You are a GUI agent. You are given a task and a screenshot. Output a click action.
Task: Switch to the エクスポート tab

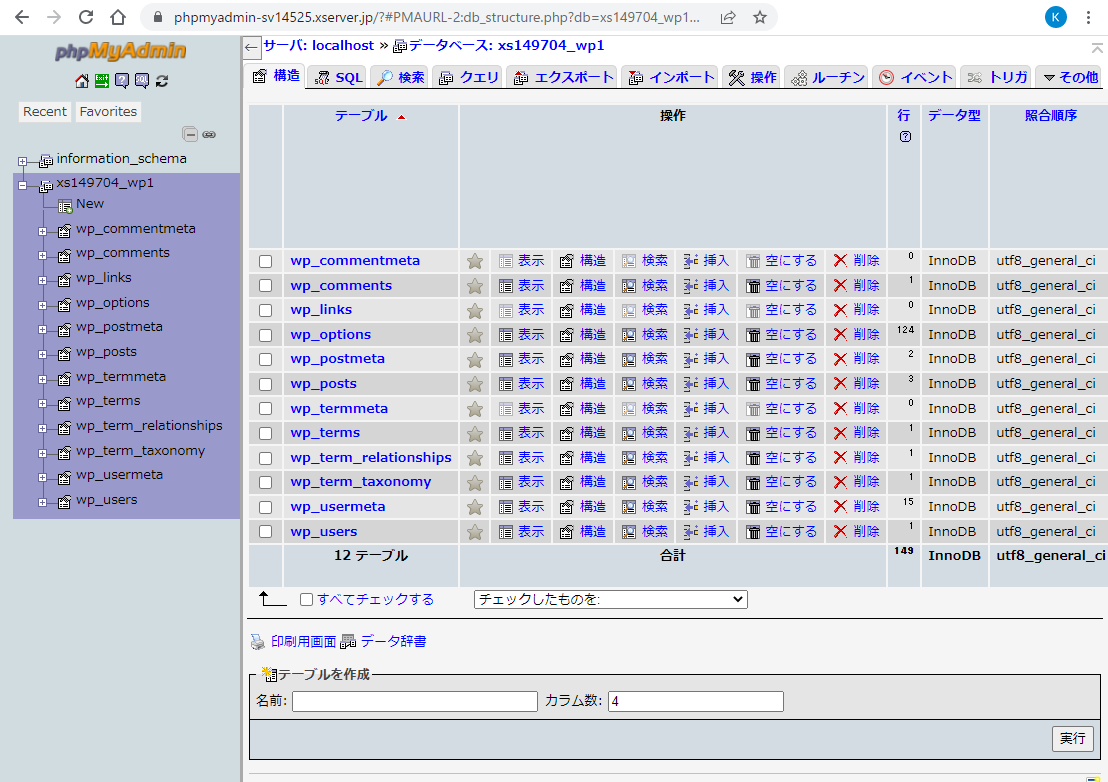coord(563,77)
